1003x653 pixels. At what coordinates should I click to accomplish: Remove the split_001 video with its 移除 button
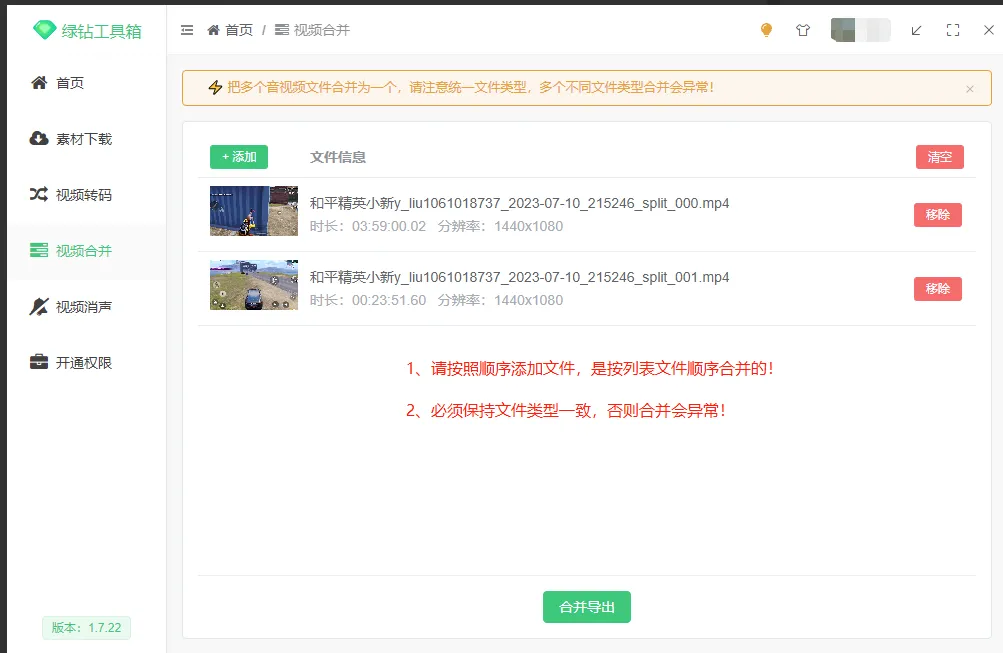[937, 287]
